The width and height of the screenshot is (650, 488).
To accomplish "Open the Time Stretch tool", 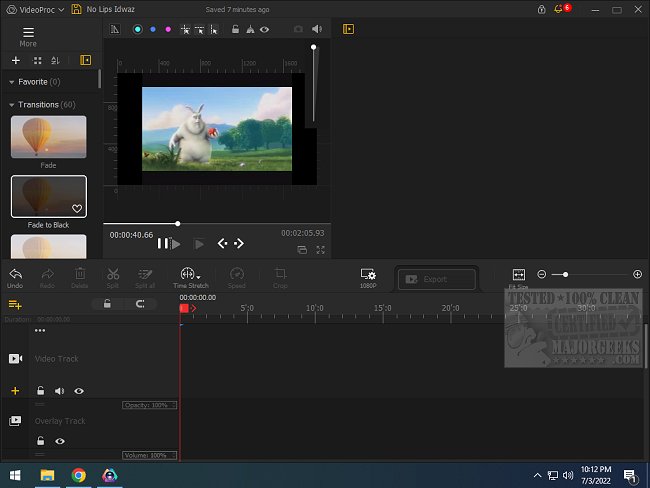I will [x=188, y=275].
